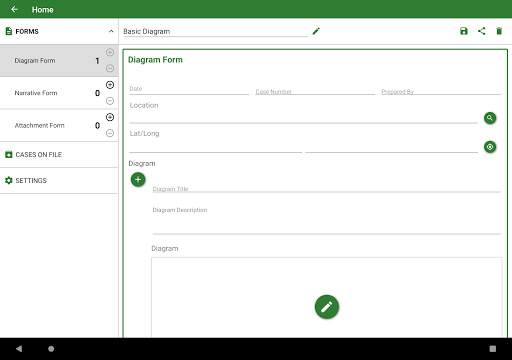Get current GPS coordinates via target button
Viewport: 512px width, 360px height.
(x=490, y=147)
